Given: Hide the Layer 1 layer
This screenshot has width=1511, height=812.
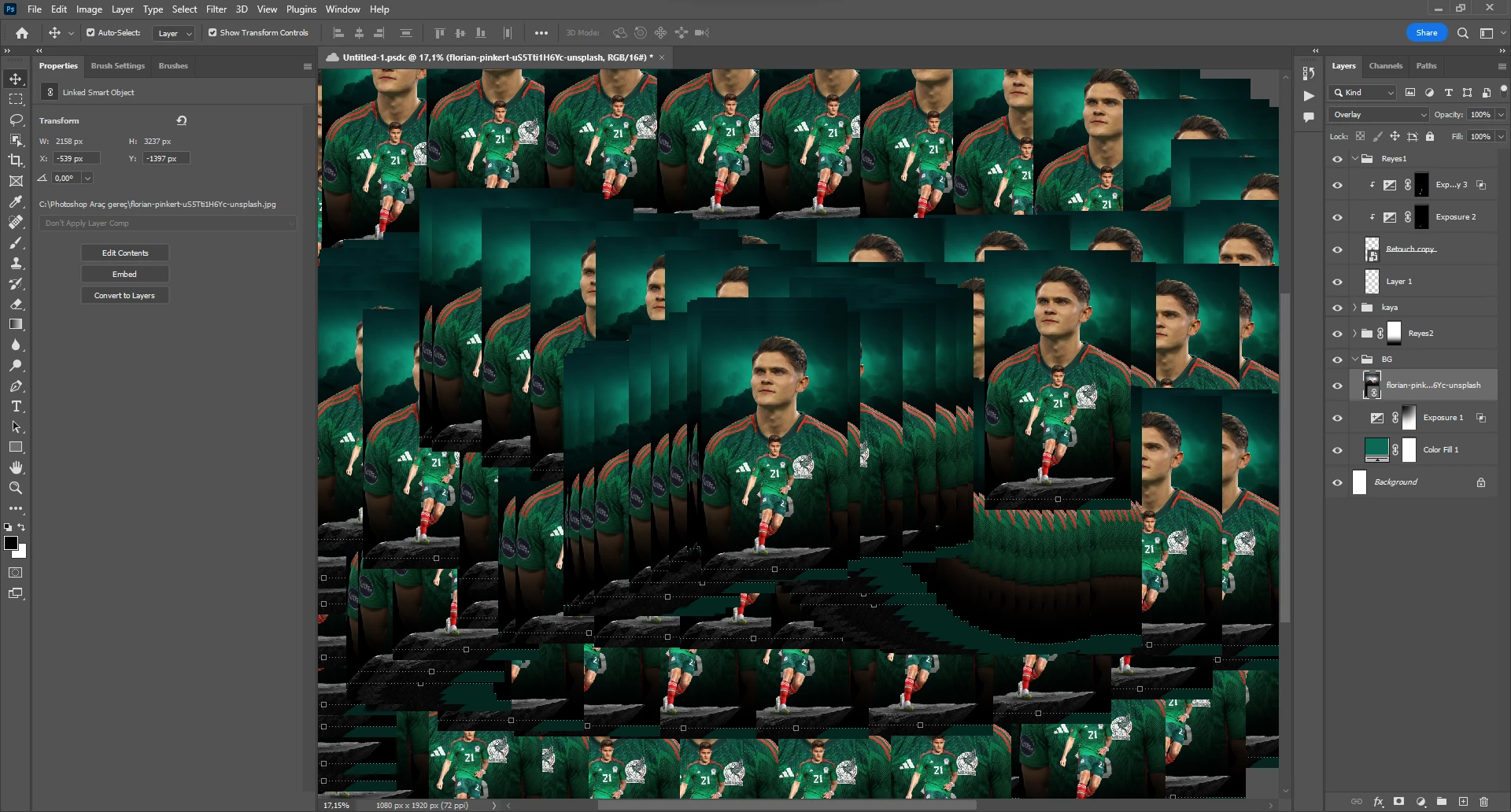Looking at the screenshot, I should point(1337,282).
